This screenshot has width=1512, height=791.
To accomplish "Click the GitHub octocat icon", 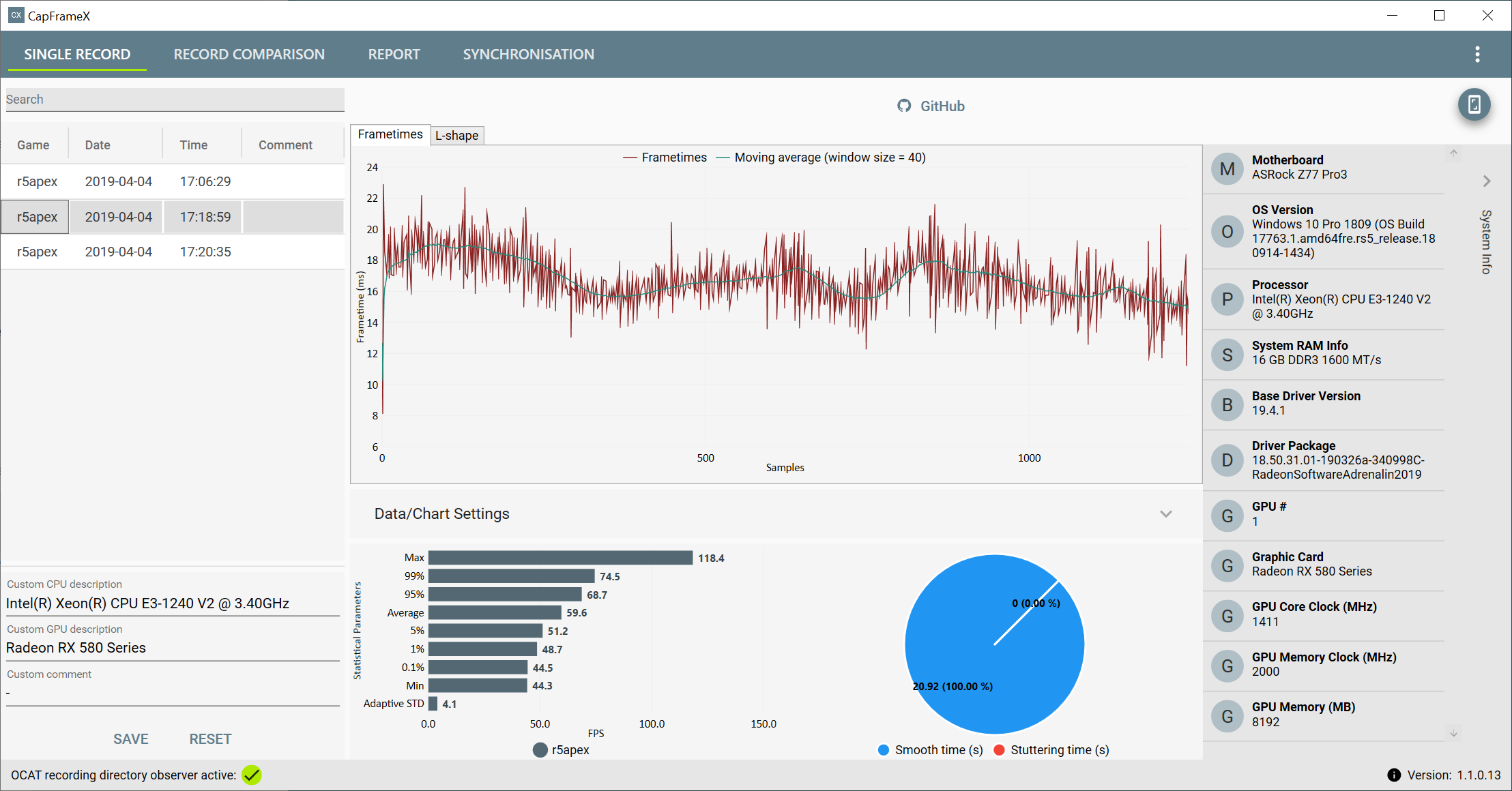I will 904,106.
